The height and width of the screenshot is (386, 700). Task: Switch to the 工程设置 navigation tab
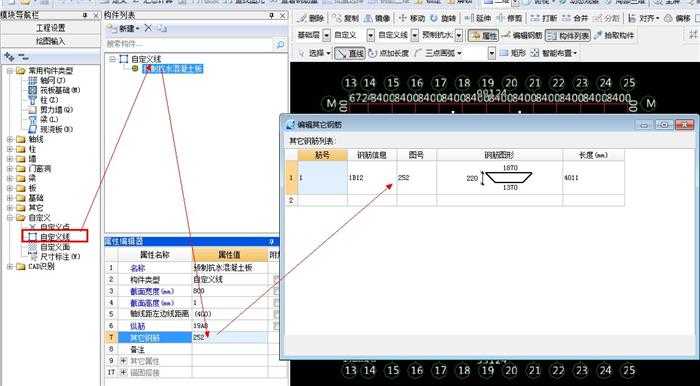pos(50,28)
